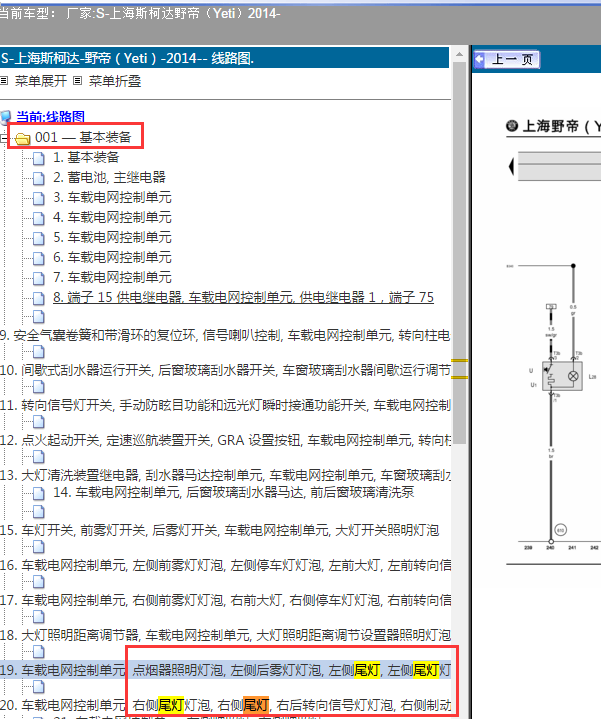Click the 菜单折叠 text

point(115,81)
